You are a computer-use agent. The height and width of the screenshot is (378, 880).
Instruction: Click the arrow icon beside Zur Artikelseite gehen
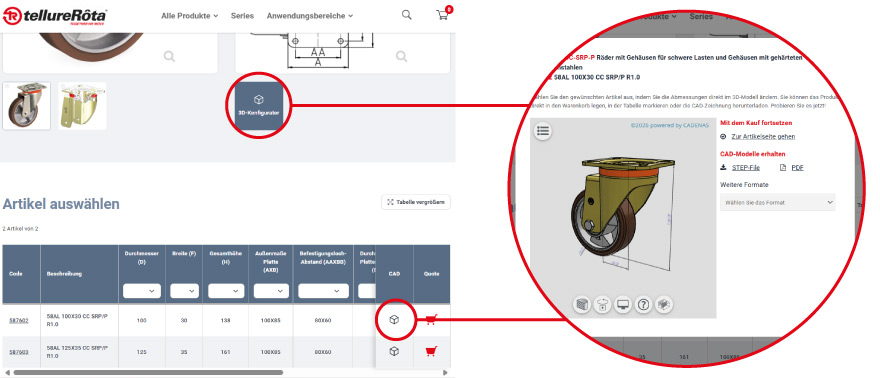click(723, 136)
